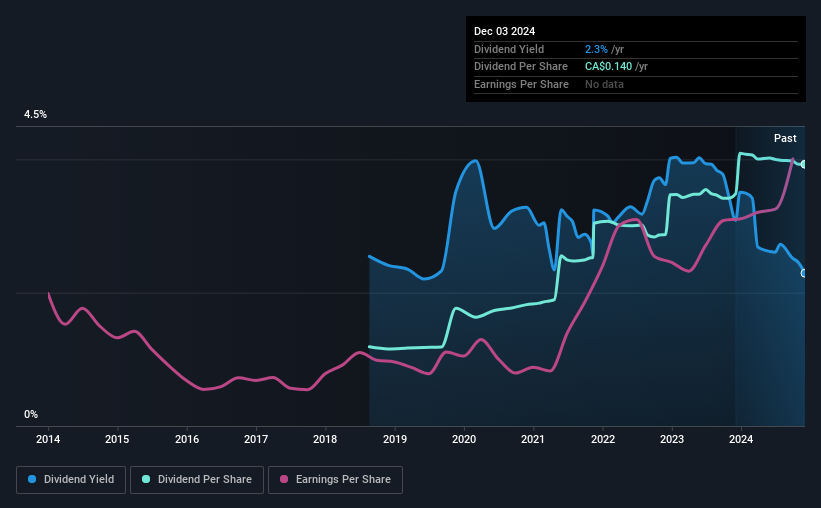This screenshot has height=508, width=821.
Task: Click the blue Dividend Yield legend dot
Action: point(32,479)
